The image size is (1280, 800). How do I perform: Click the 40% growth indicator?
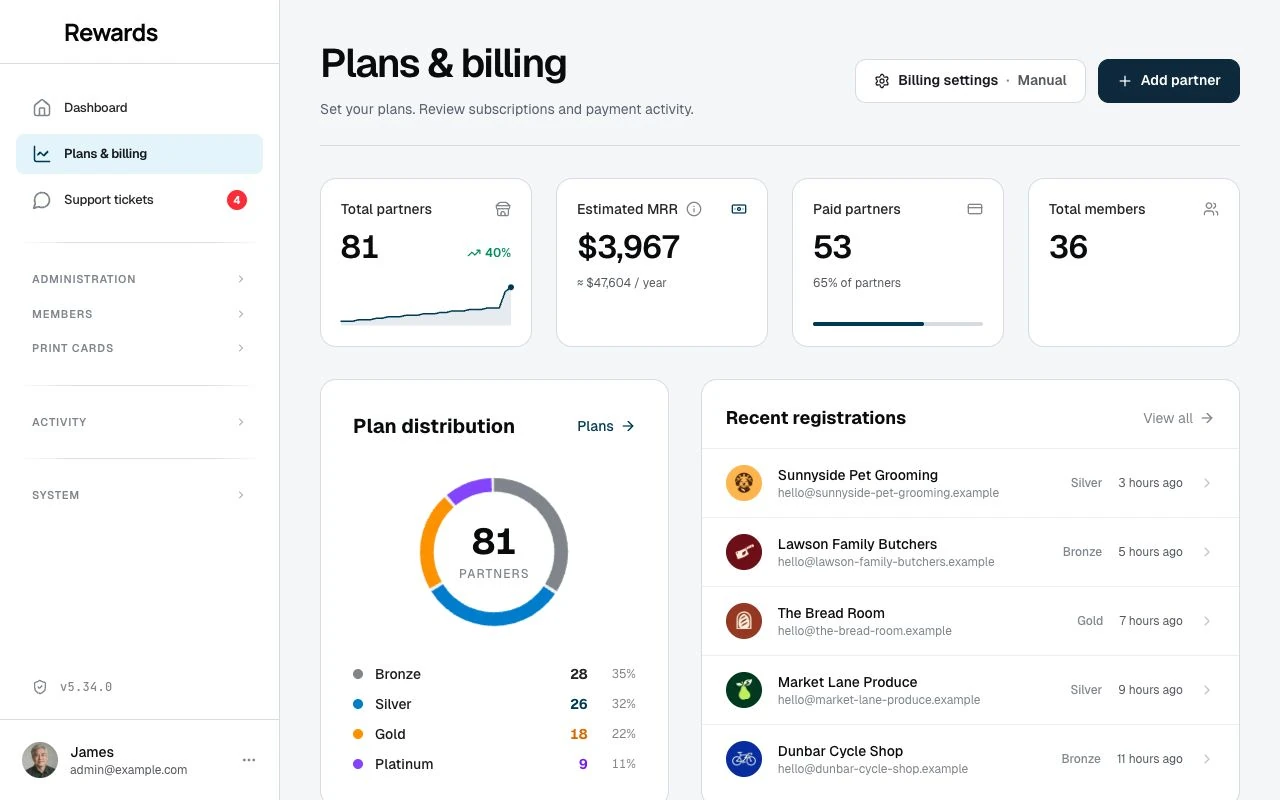[x=489, y=253]
